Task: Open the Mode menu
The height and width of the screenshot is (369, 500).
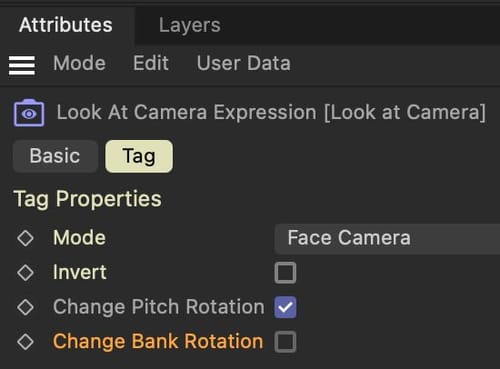Action: click(x=79, y=63)
